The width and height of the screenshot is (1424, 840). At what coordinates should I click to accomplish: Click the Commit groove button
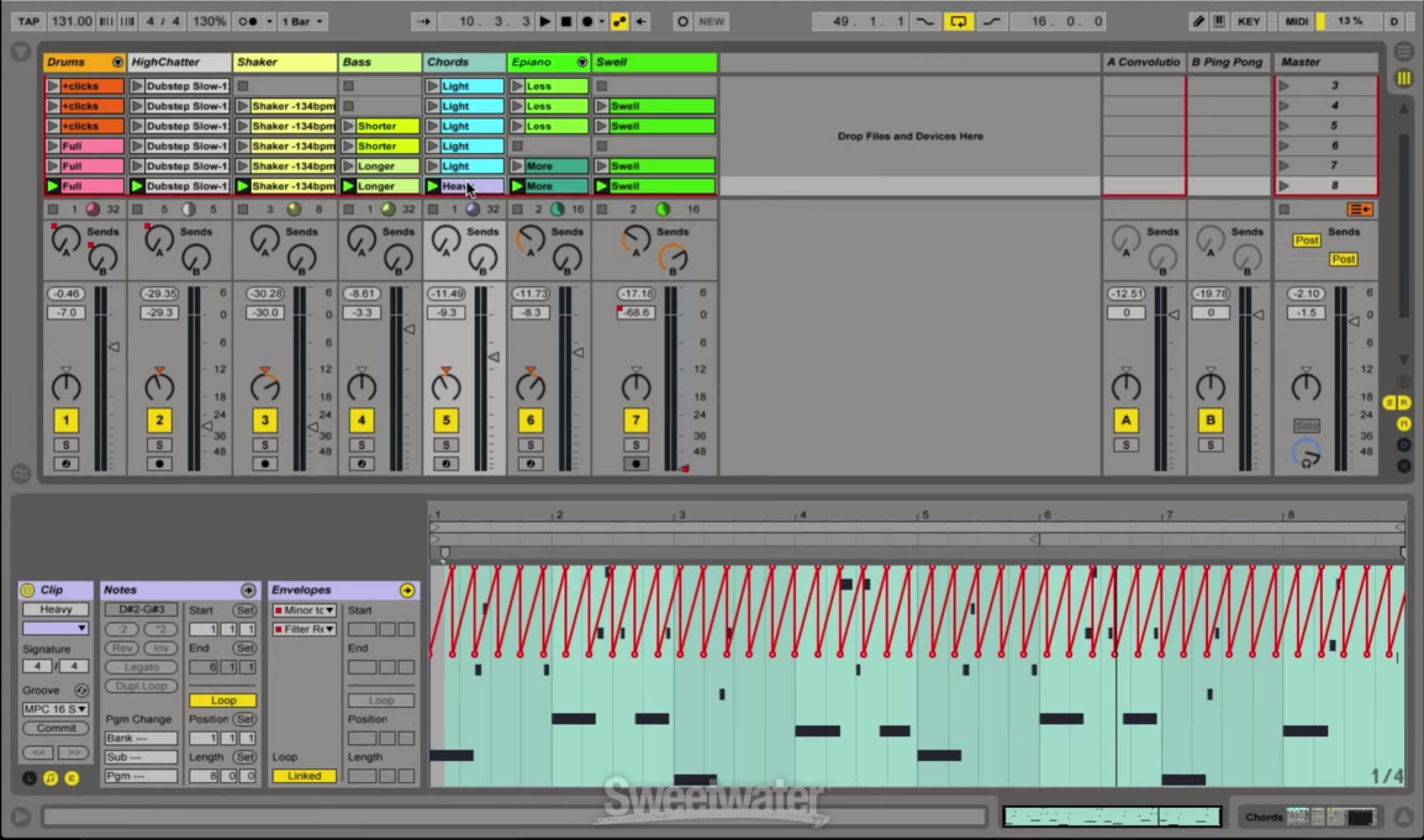(56, 728)
